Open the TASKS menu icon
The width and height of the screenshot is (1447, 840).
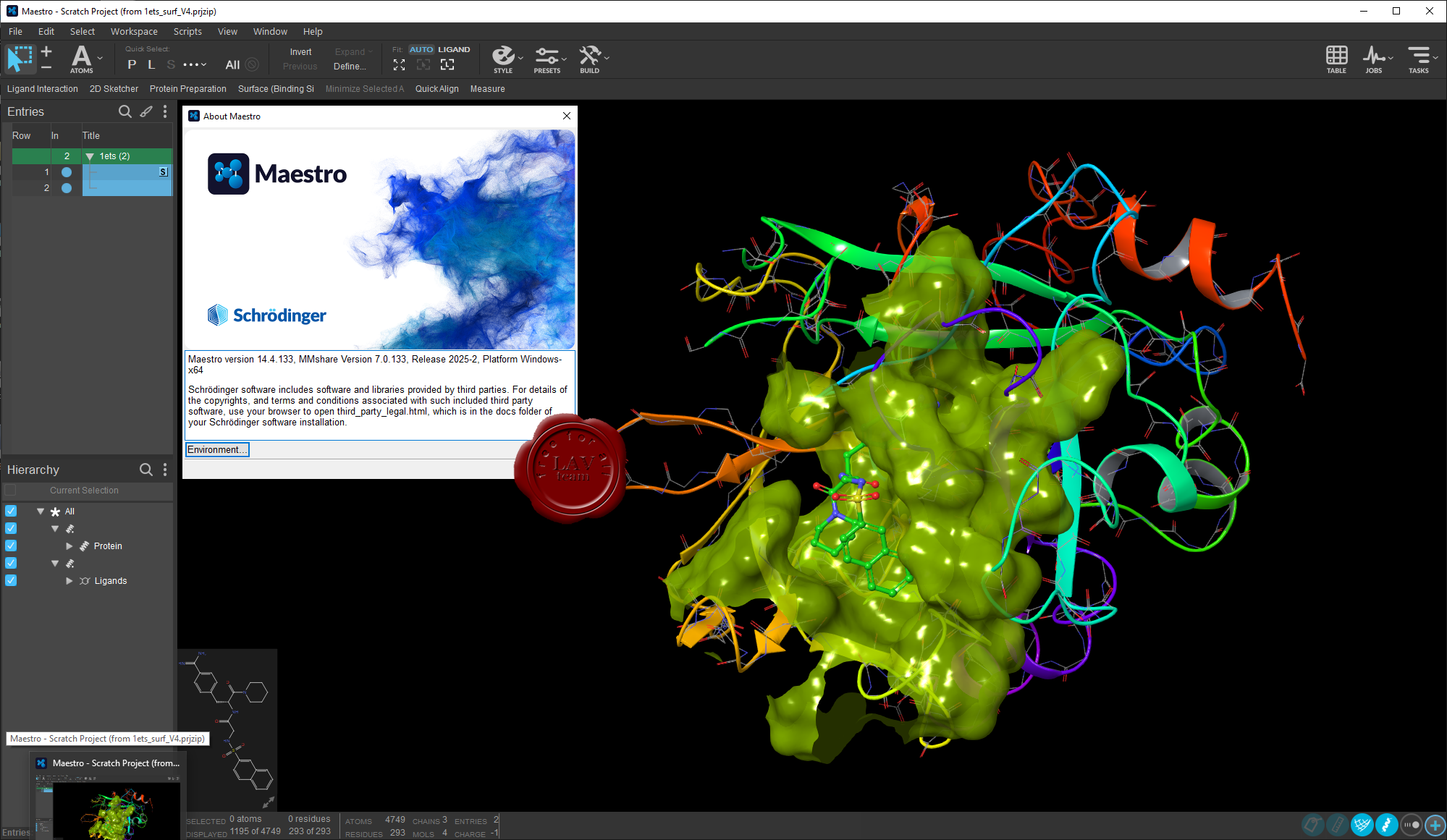pos(1418,59)
